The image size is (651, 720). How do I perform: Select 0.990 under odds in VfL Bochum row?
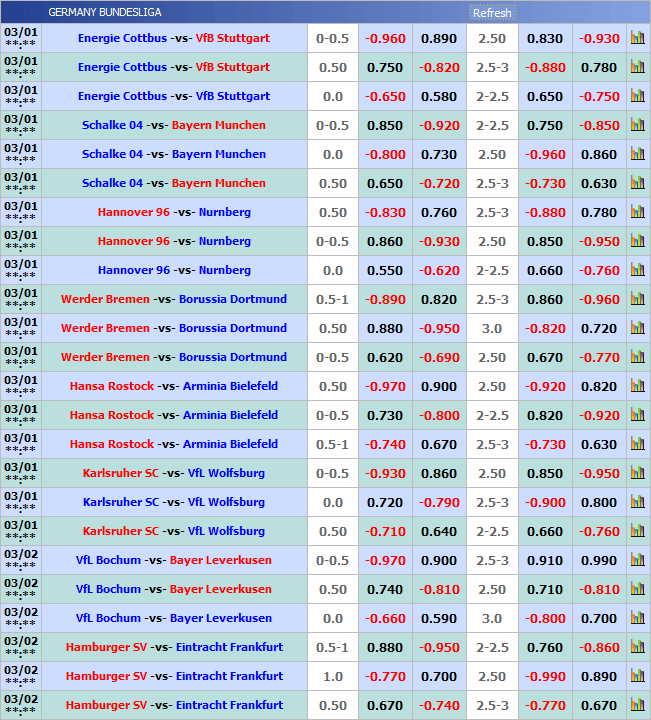(599, 561)
